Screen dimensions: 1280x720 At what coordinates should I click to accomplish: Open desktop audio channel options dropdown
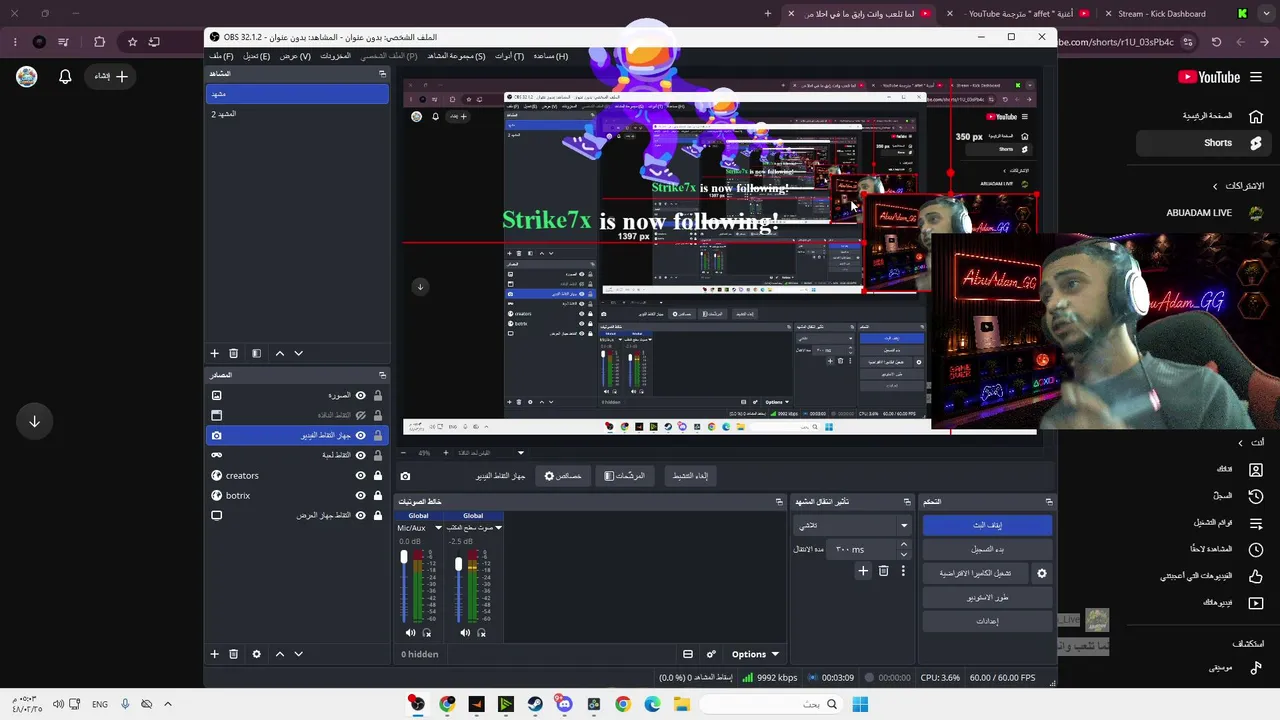click(498, 528)
